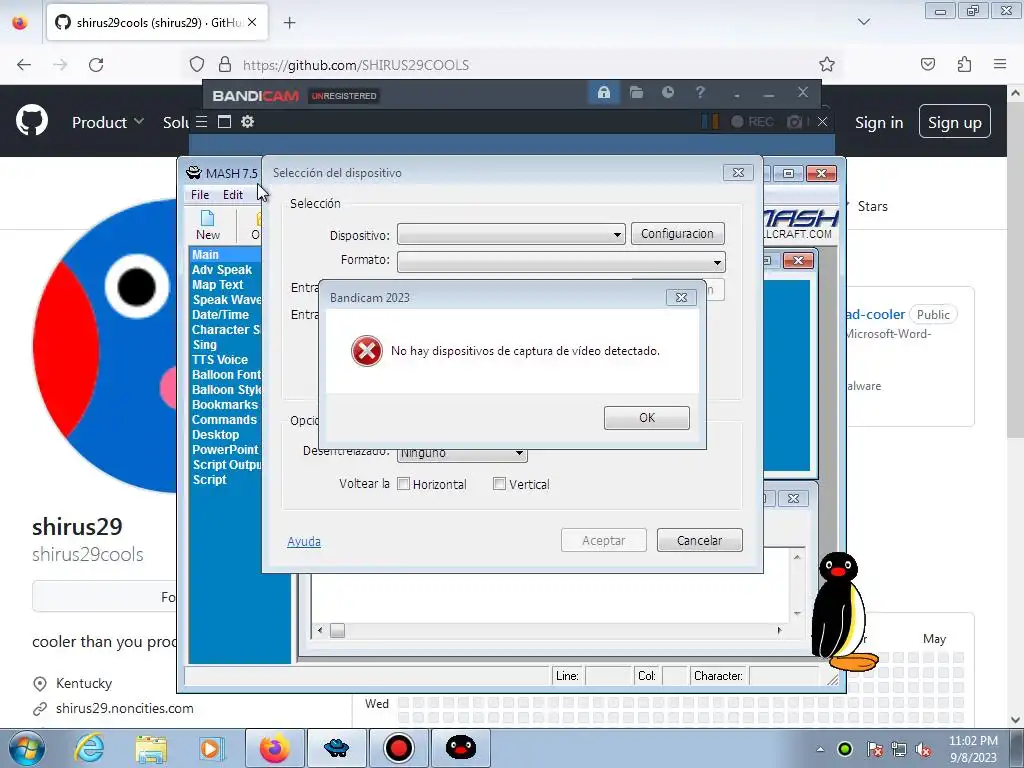
Task: Close the Selección del dispositivo dialog
Action: 738,172
